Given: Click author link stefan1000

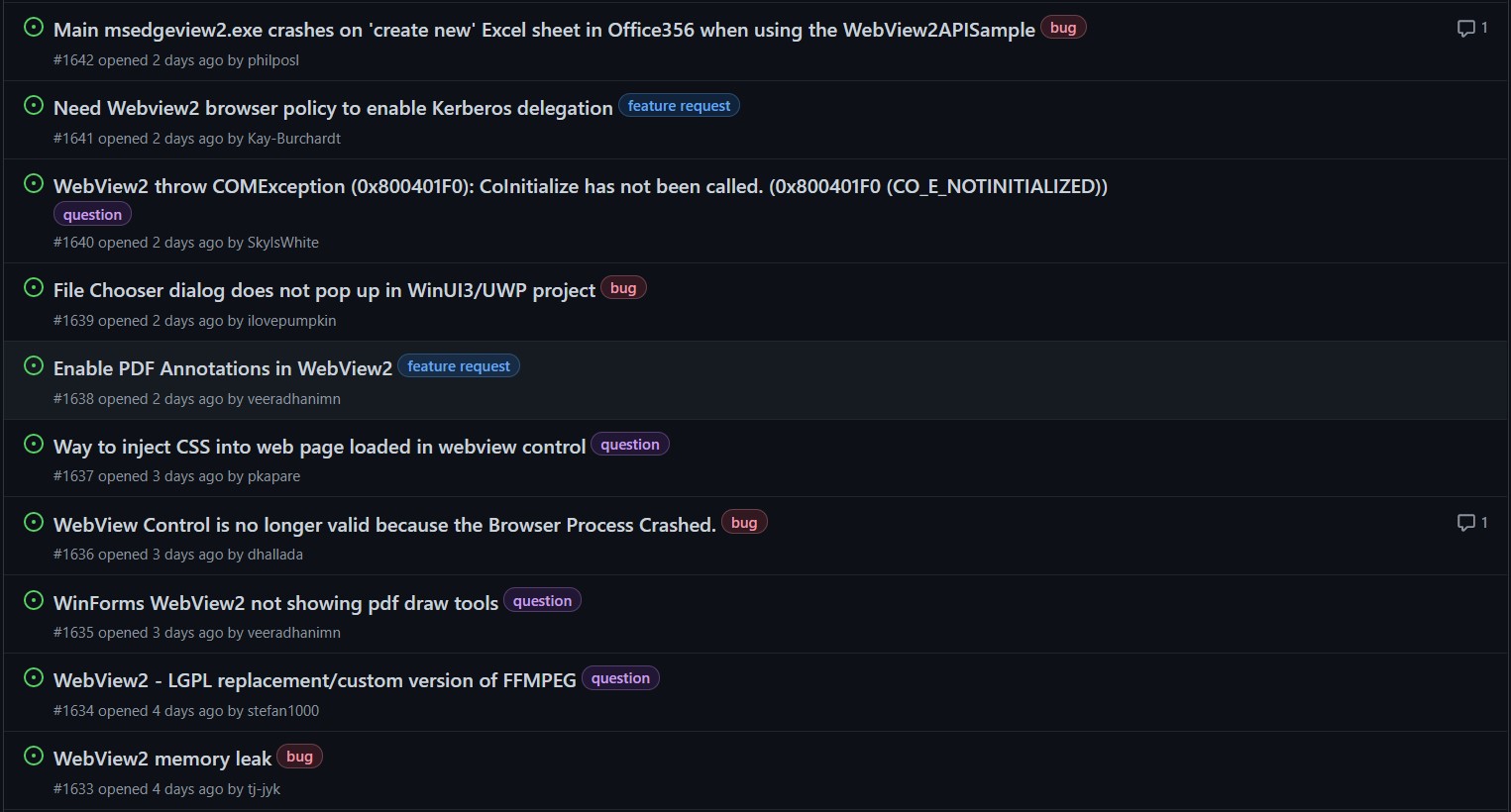Looking at the screenshot, I should 283,711.
